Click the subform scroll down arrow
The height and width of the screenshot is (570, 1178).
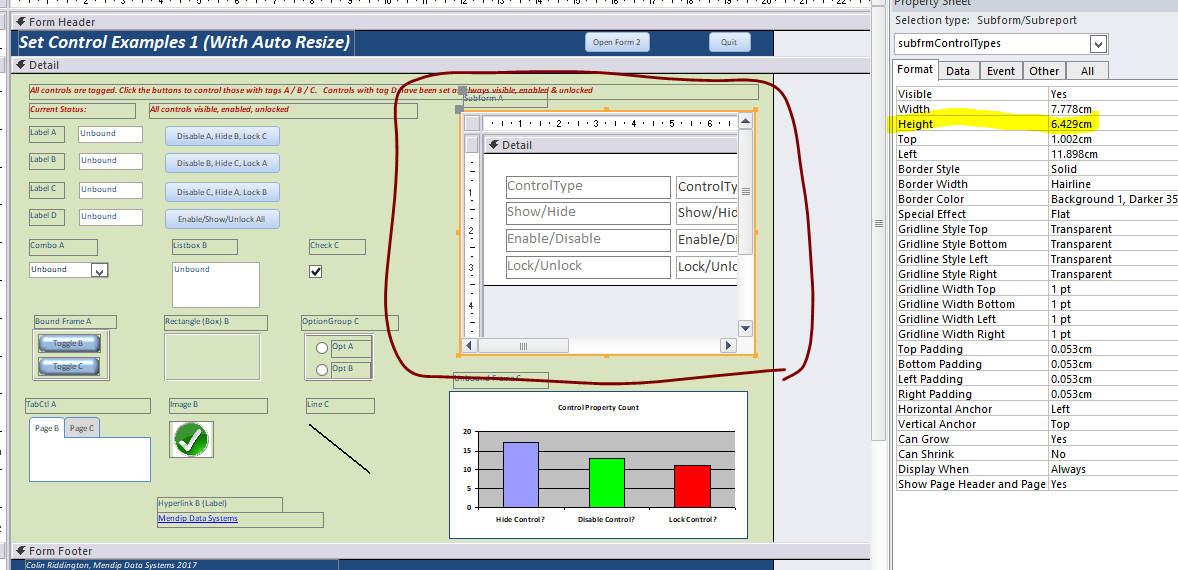745,328
